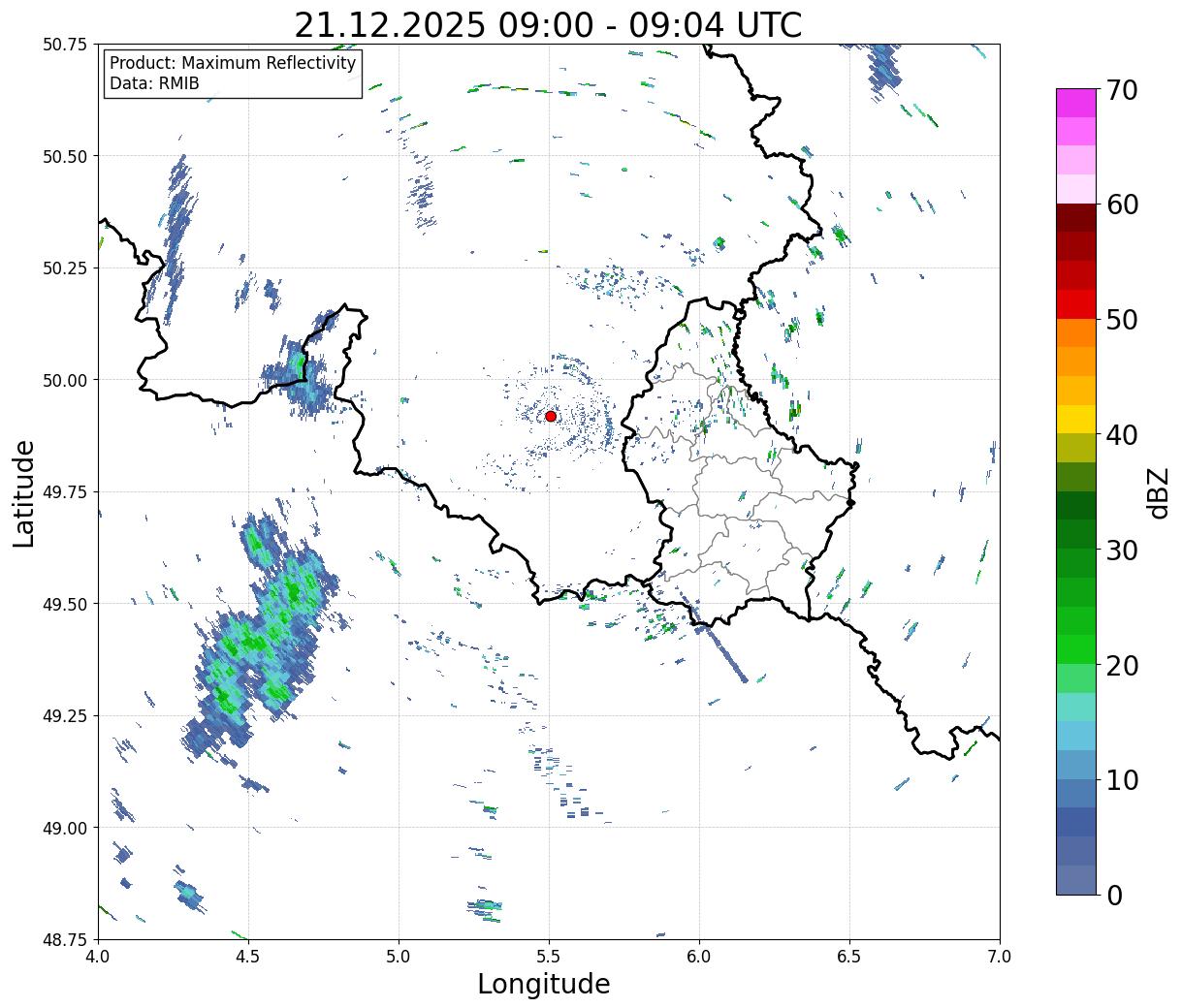This screenshot has height=1008, width=1182.
Task: Click the colorbar tick label 30
Action: pyautogui.click(x=1122, y=550)
